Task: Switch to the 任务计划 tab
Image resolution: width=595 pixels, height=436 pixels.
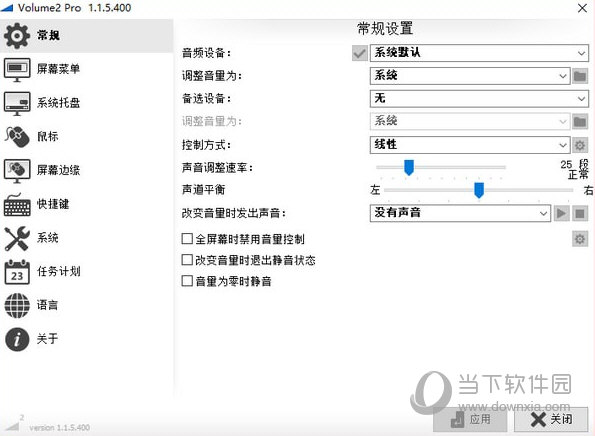Action: 58,272
